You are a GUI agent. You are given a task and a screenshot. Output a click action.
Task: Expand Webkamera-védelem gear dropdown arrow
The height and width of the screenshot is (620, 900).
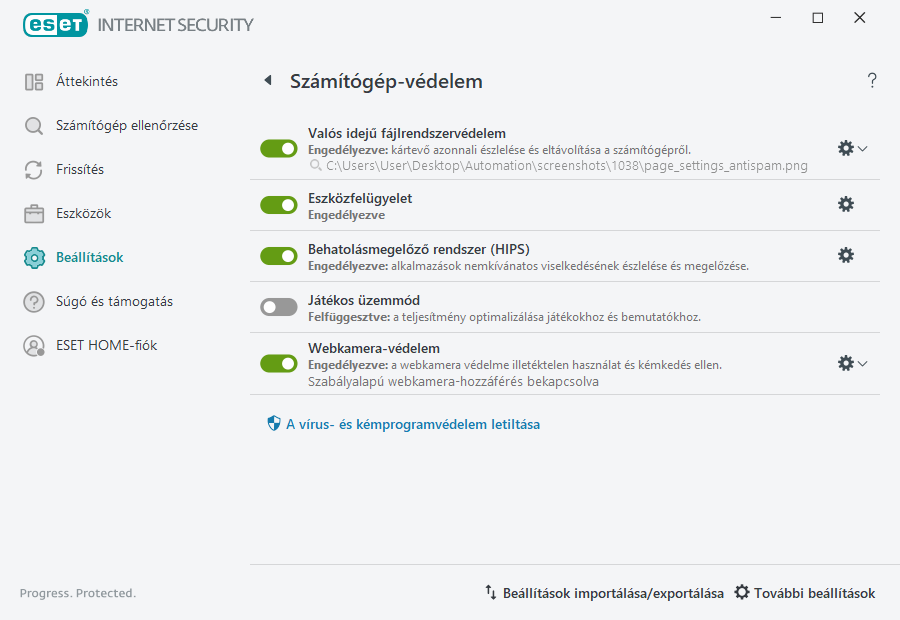(861, 363)
